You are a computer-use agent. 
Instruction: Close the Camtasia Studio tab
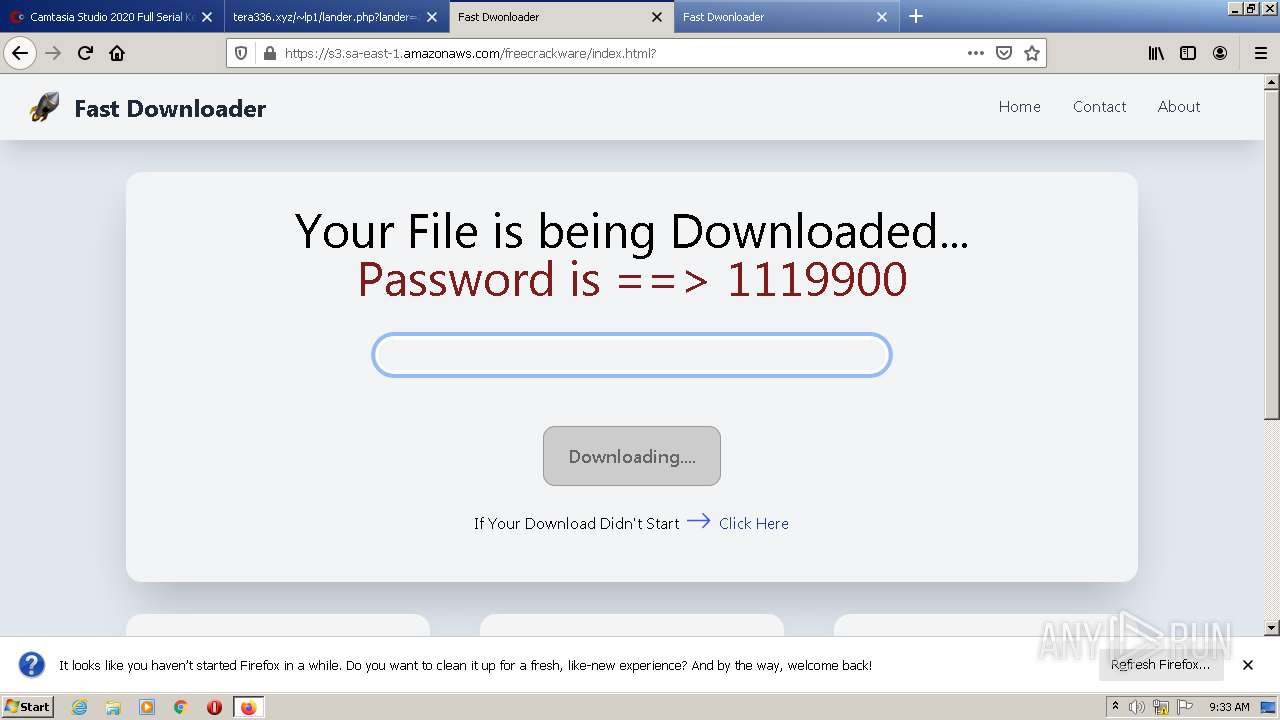click(207, 17)
